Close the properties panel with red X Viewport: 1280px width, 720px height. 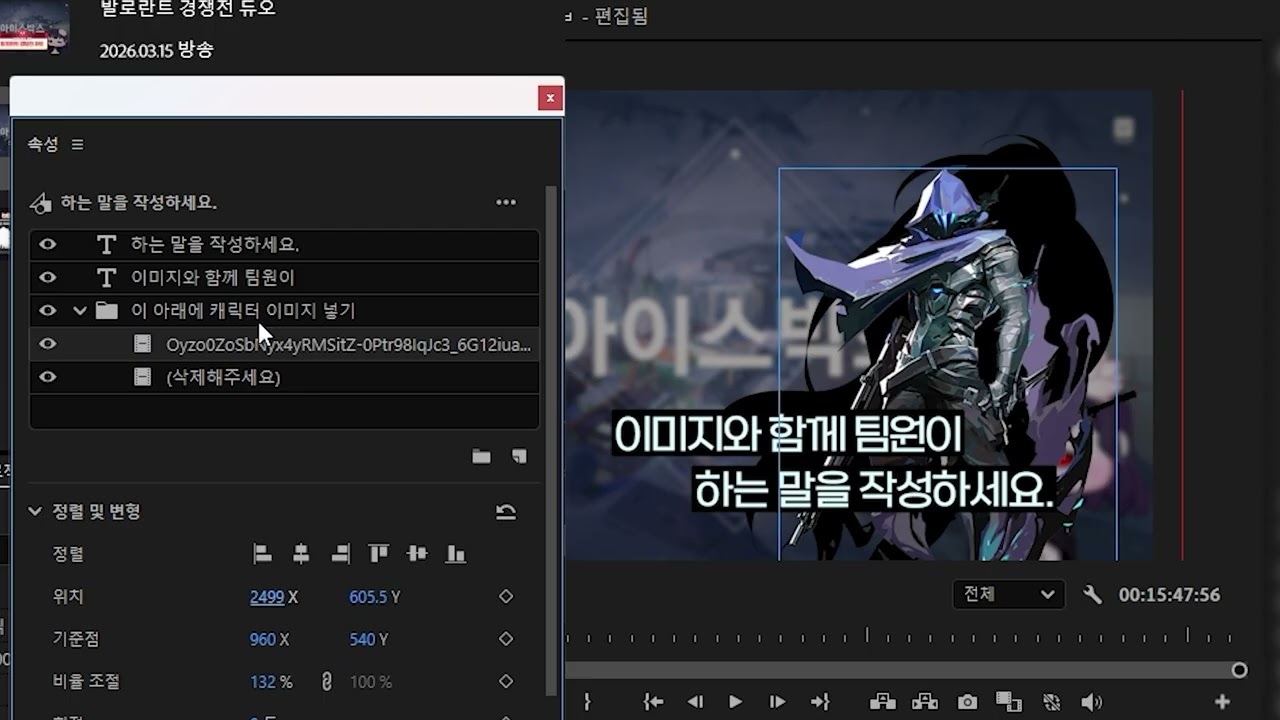tap(549, 98)
